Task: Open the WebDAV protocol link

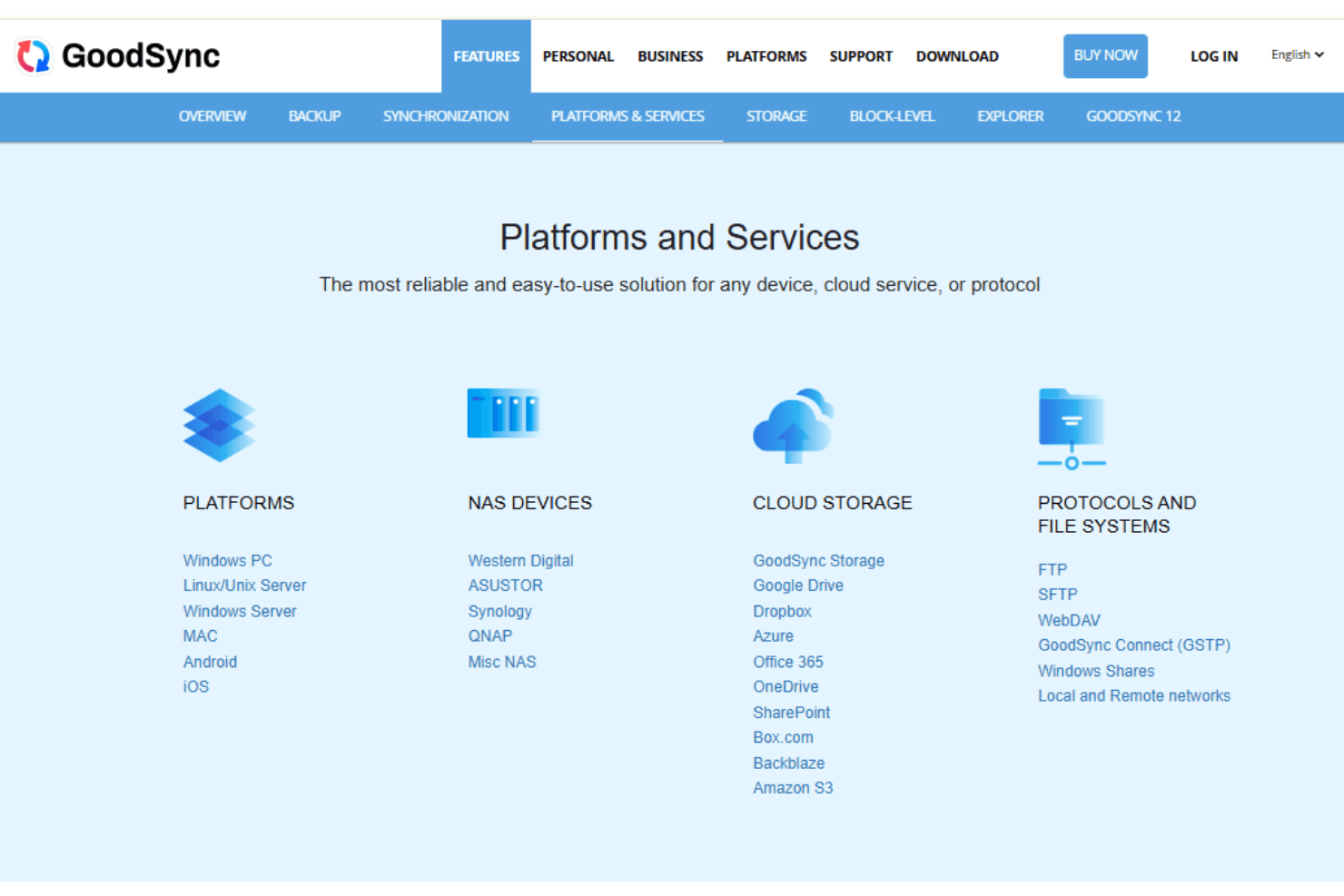Action: (1069, 621)
